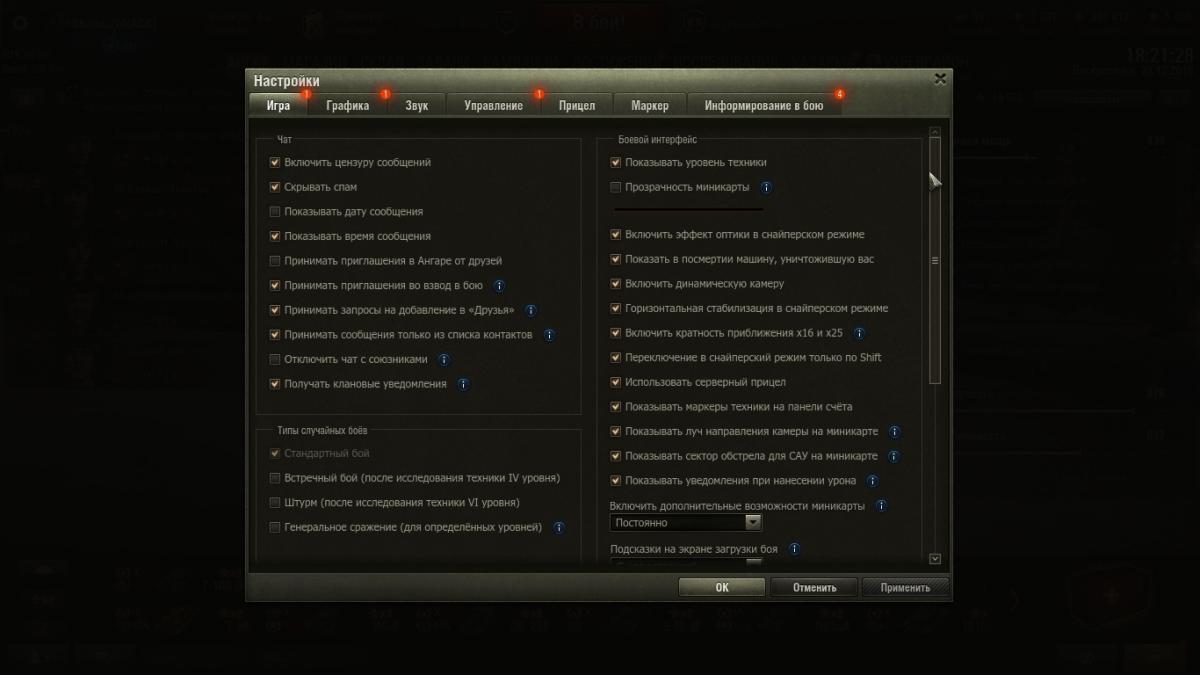Enable Показывать дату сообщения
Viewport: 1200px width, 675px height.
(275, 212)
